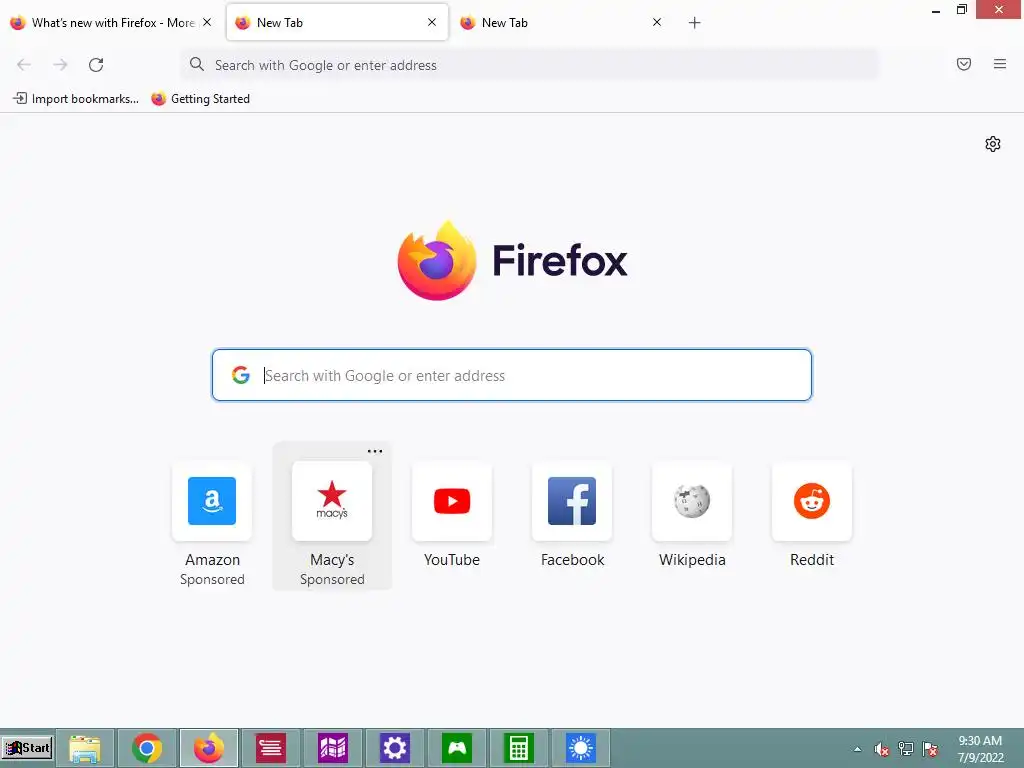This screenshot has width=1024, height=768.
Task: Click the address bar search field
Action: tap(530, 65)
